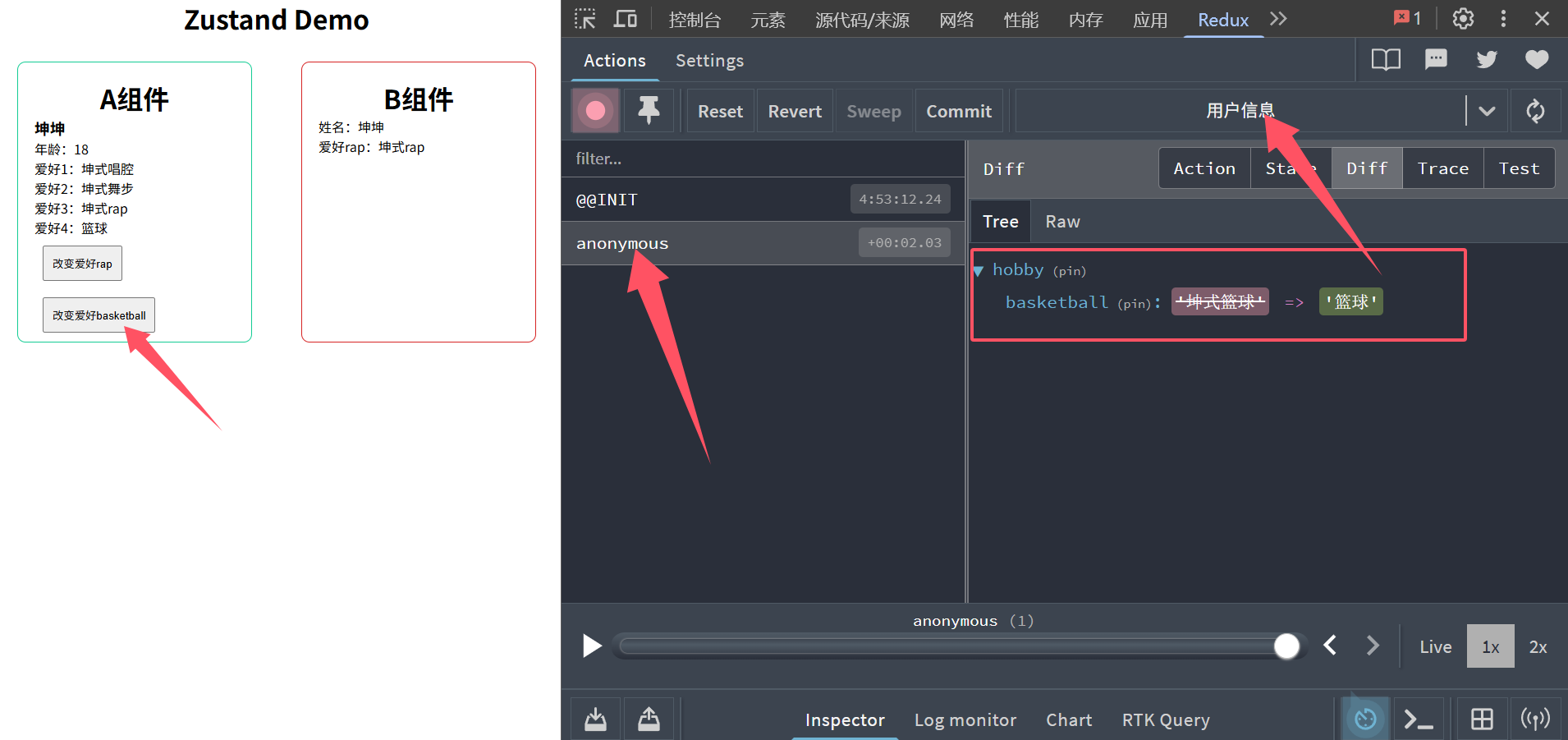Click the heart support icon
The width and height of the screenshot is (1568, 740).
pyautogui.click(x=1537, y=59)
